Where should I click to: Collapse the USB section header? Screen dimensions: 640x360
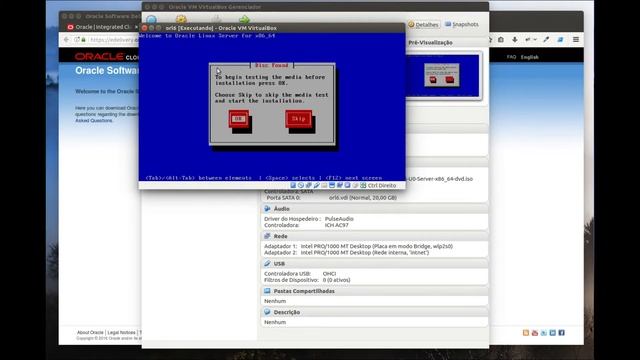pos(374,264)
